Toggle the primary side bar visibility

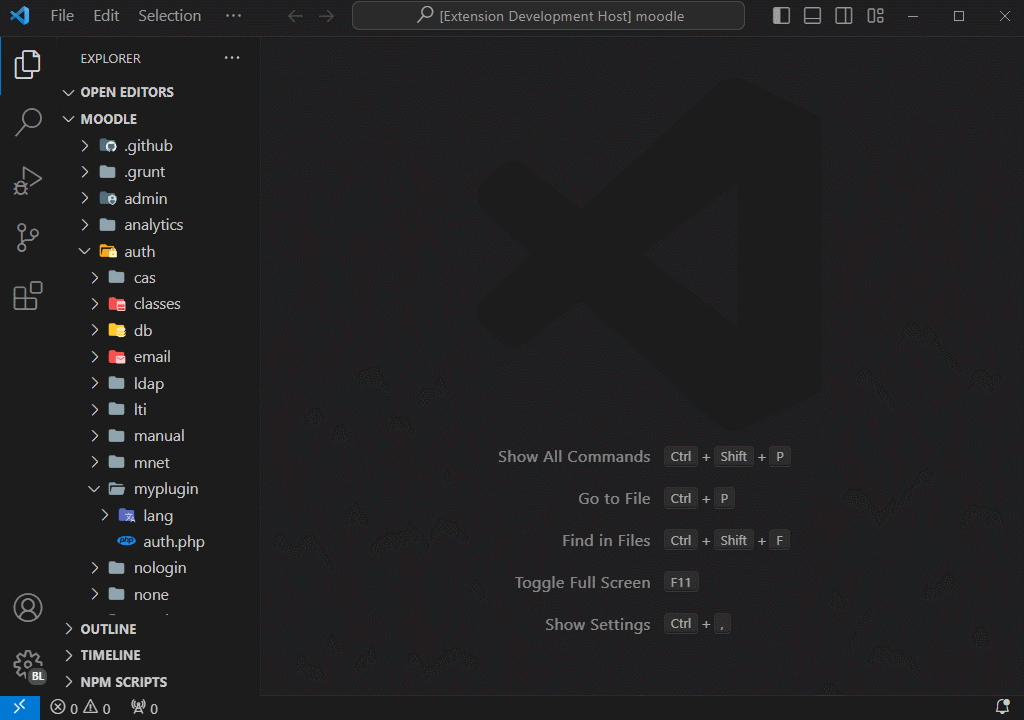pos(781,16)
